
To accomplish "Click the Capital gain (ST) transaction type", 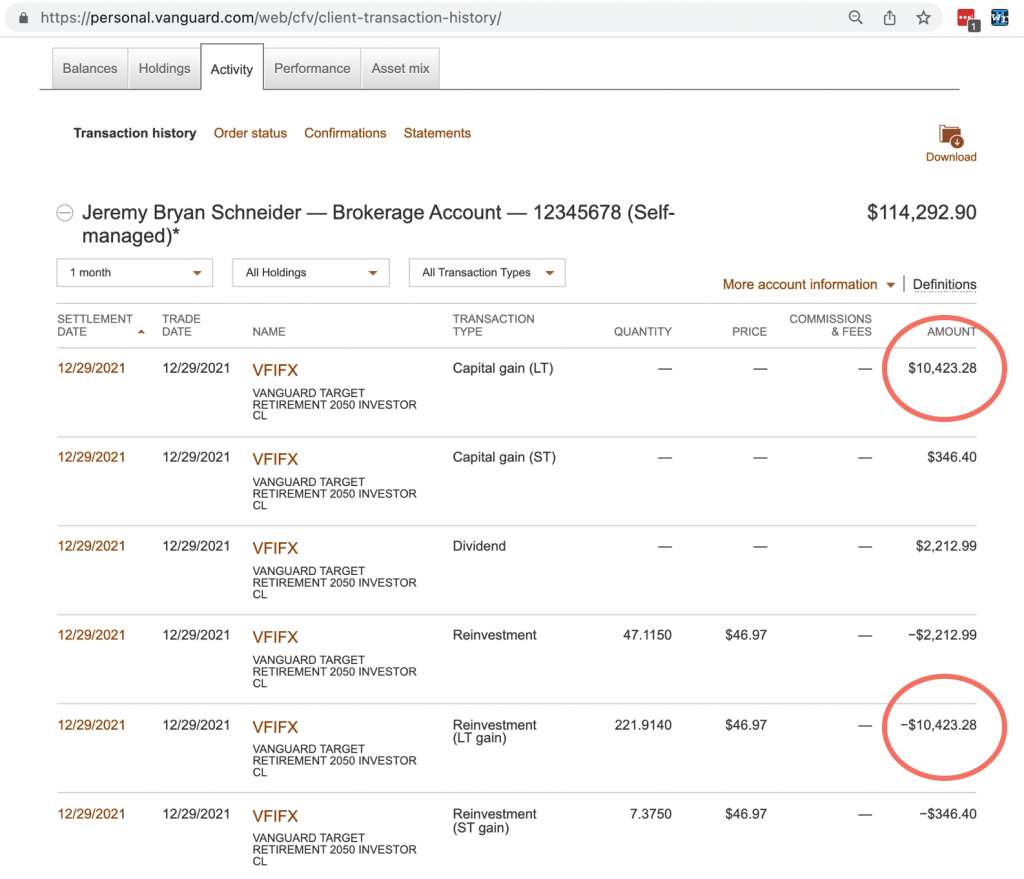I will (x=504, y=457).
